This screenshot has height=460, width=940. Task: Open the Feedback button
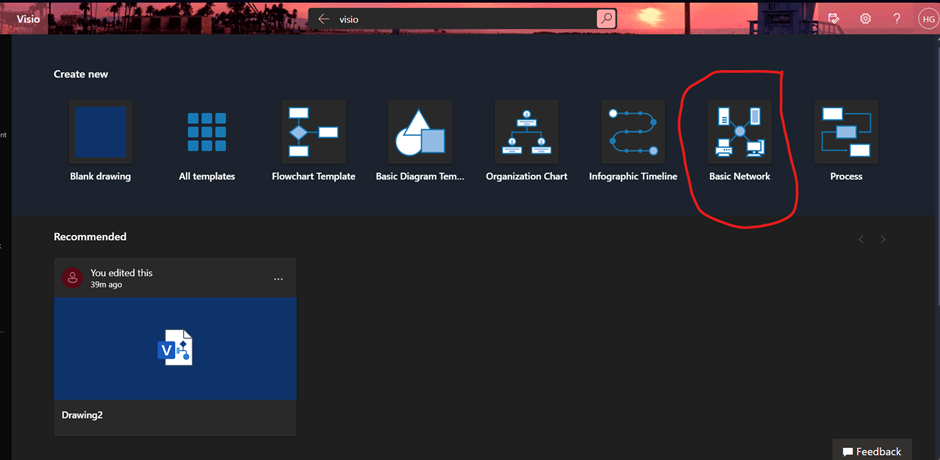click(872, 451)
